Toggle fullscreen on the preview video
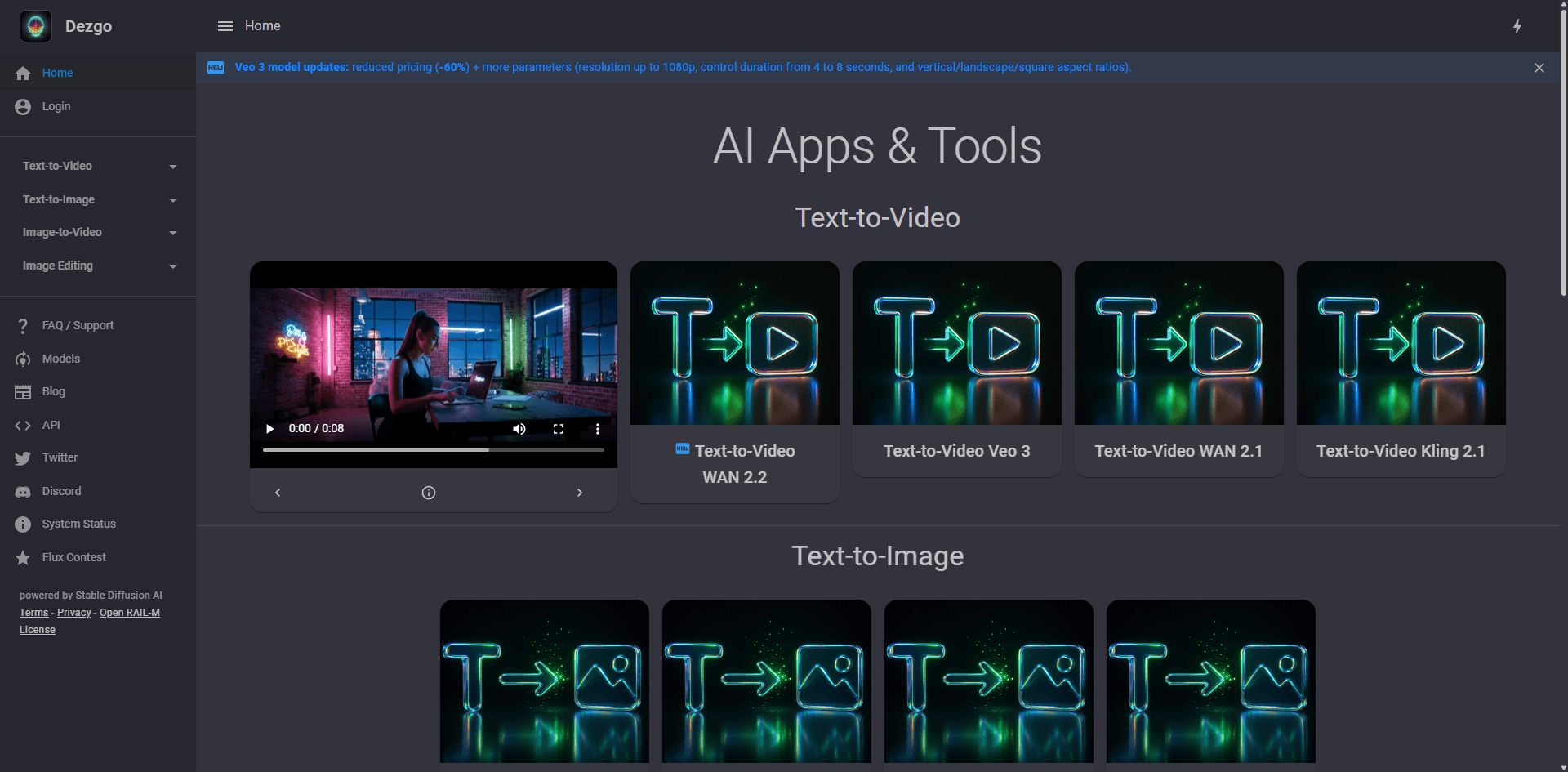 pyautogui.click(x=559, y=429)
